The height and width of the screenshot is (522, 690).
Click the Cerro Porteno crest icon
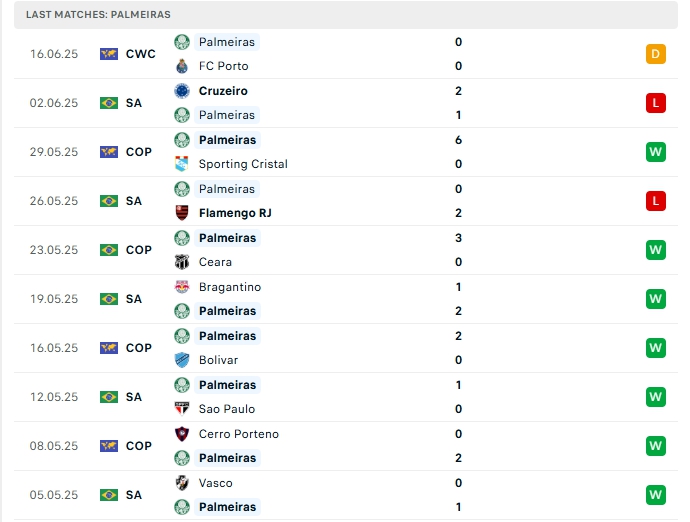181,434
